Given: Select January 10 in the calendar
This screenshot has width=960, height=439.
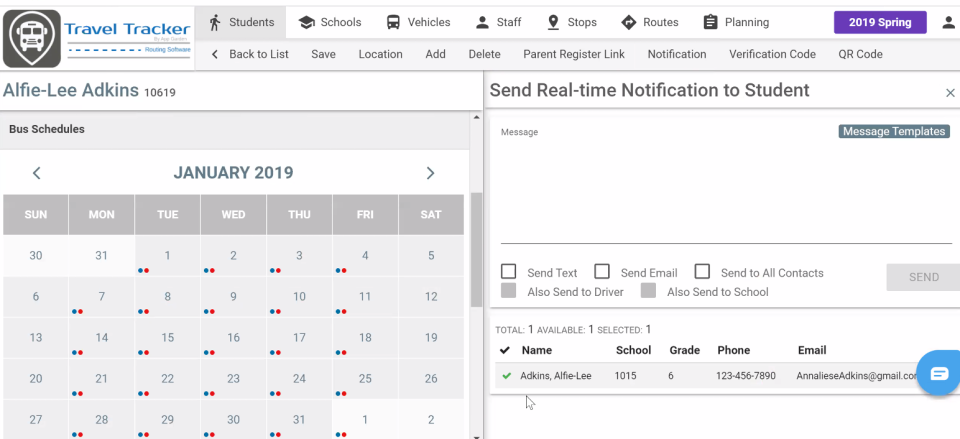Looking at the screenshot, I should tap(299, 296).
